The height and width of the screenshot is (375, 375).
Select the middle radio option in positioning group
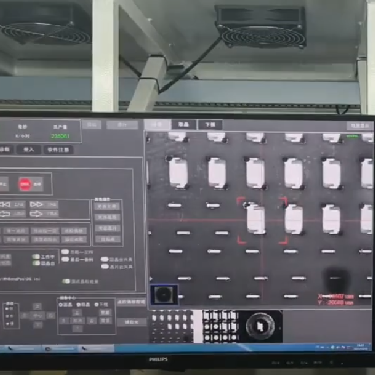coord(79,305)
